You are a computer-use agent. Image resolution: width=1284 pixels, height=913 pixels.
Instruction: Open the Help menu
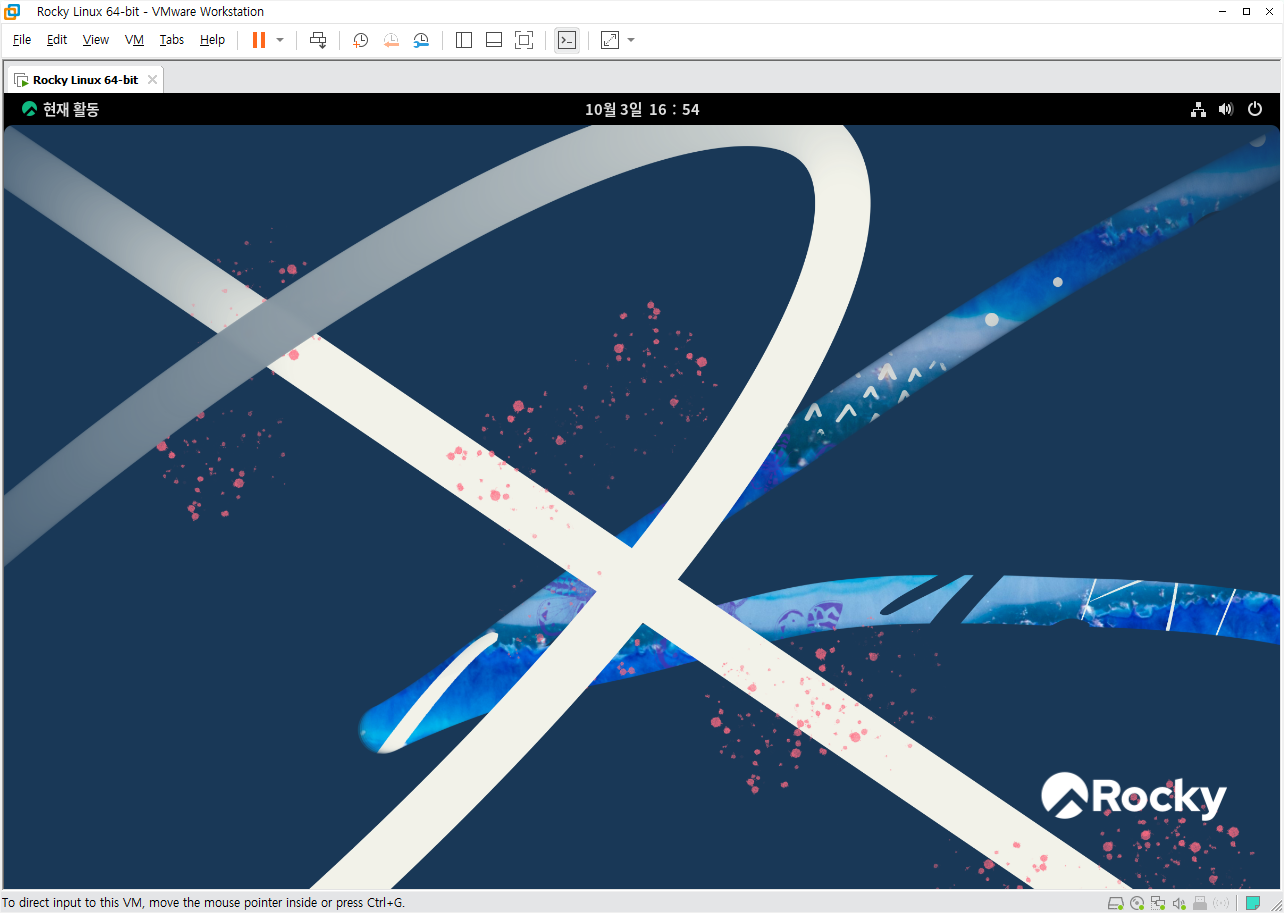tap(212, 40)
